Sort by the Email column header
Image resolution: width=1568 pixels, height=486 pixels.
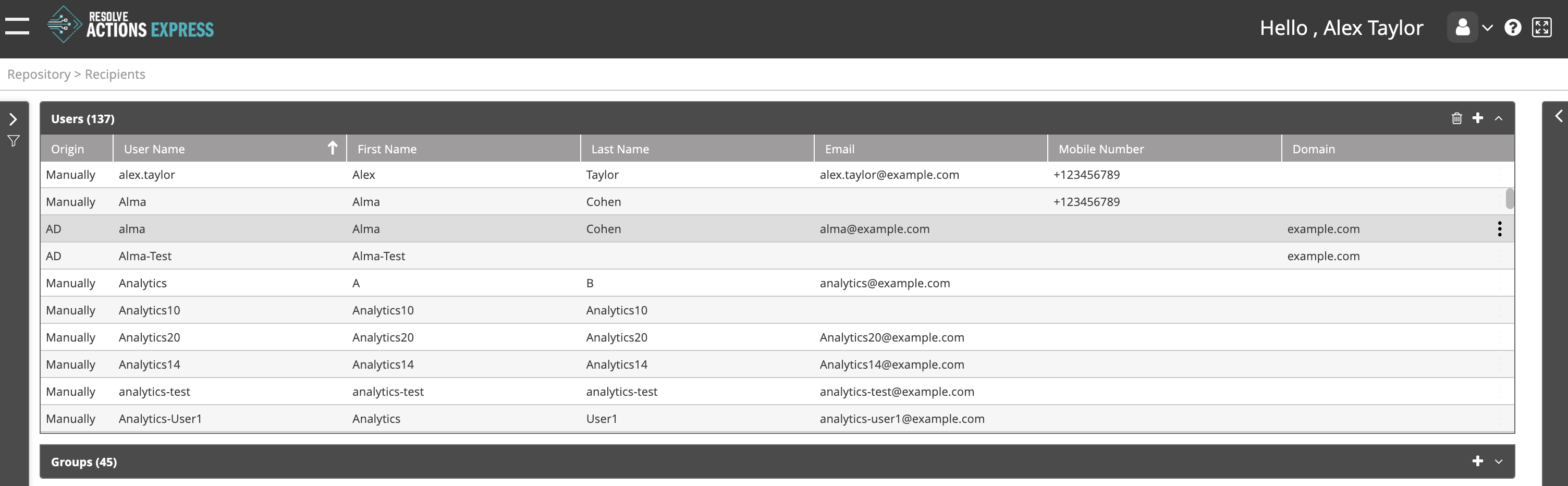click(x=930, y=149)
